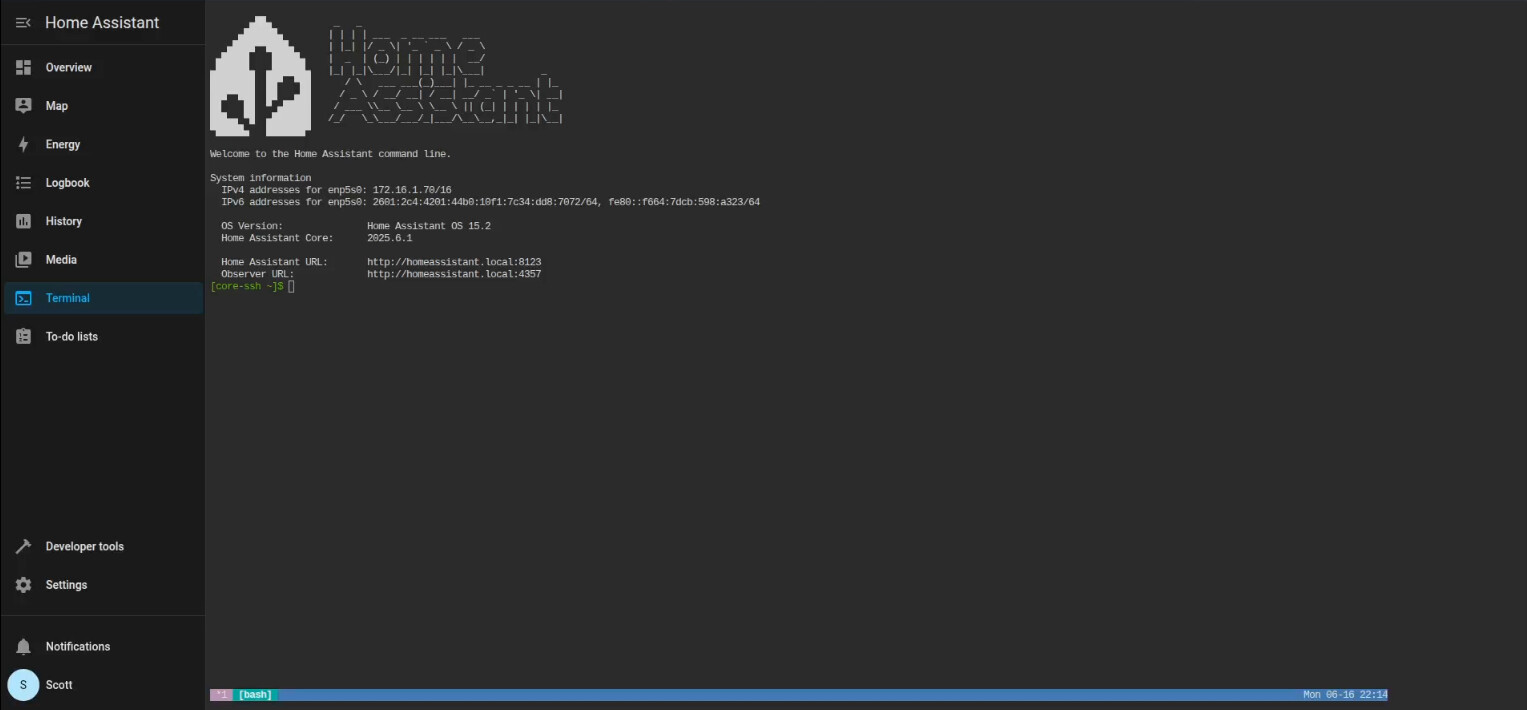The image size is (1527, 710).
Task: Select the Terminal sidebar item
Action: point(103,298)
